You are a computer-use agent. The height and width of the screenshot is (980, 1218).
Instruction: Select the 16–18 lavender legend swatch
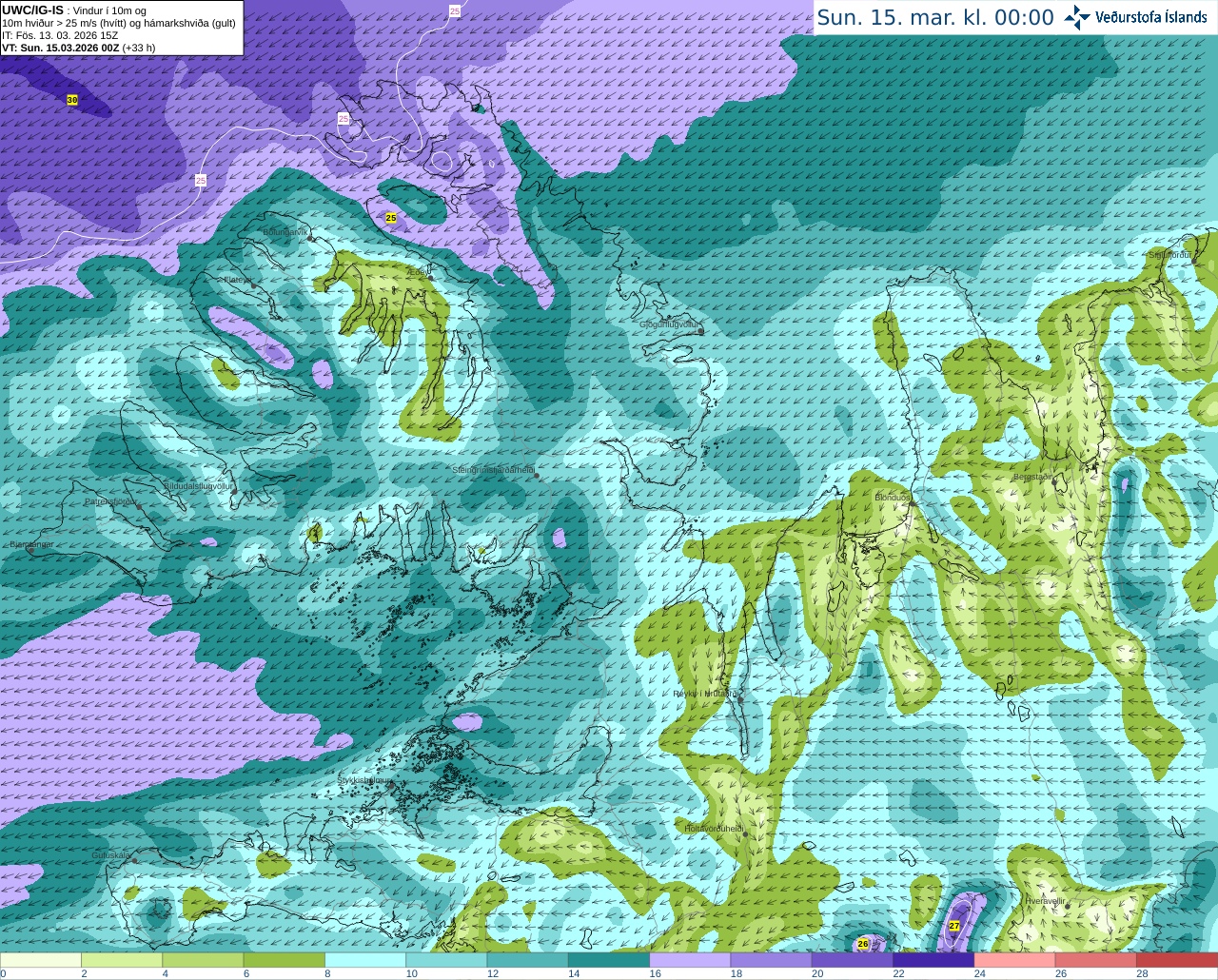690,960
